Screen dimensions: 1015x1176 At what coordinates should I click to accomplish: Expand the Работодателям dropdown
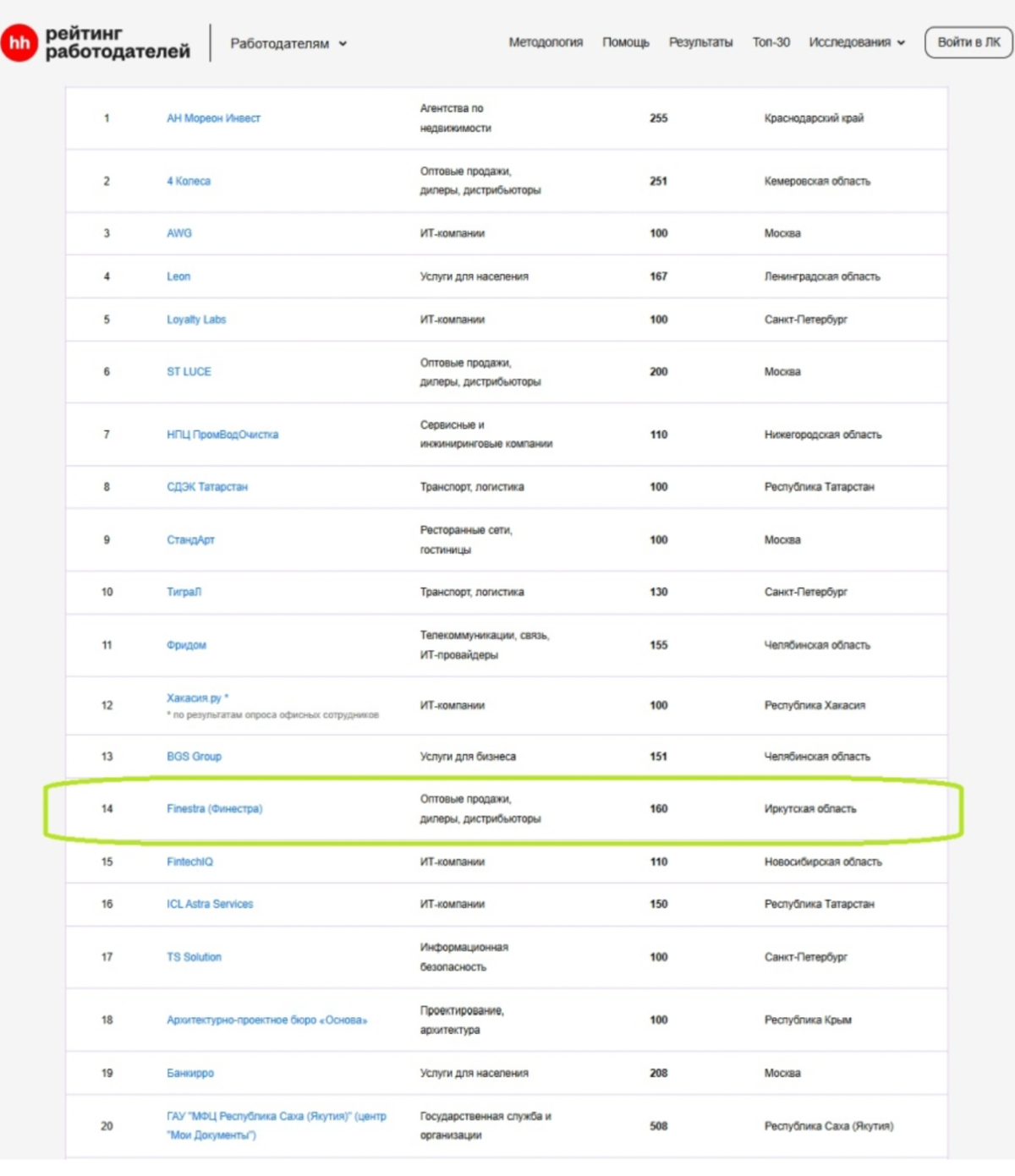288,43
